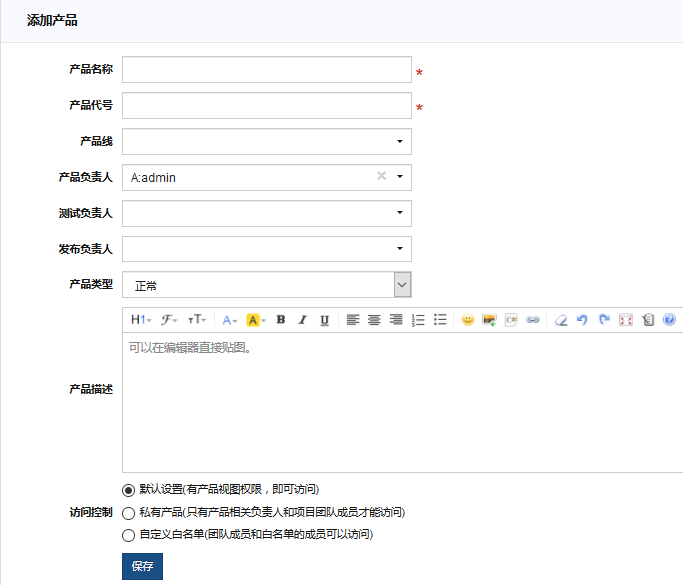Viewport: 683px width, 585px height.
Task: Open the 产品类型 dropdown showing 正常
Action: [267, 285]
